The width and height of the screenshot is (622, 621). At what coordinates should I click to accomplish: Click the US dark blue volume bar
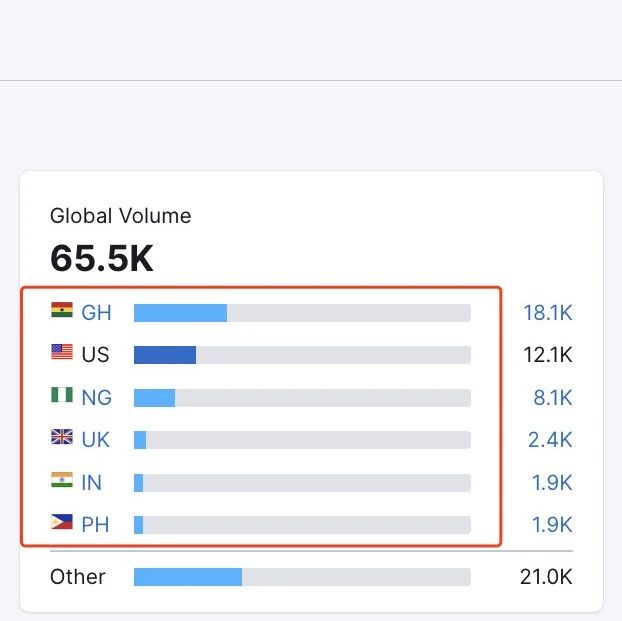click(165, 355)
